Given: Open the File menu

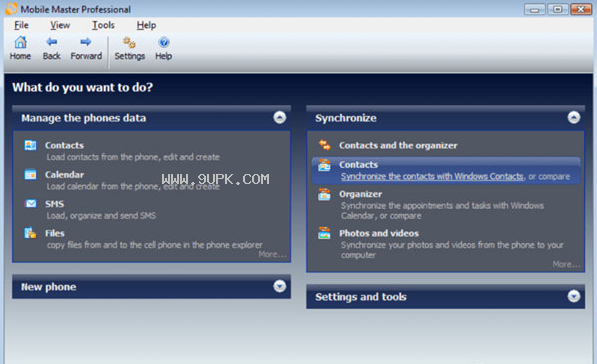Looking at the screenshot, I should tap(21, 25).
